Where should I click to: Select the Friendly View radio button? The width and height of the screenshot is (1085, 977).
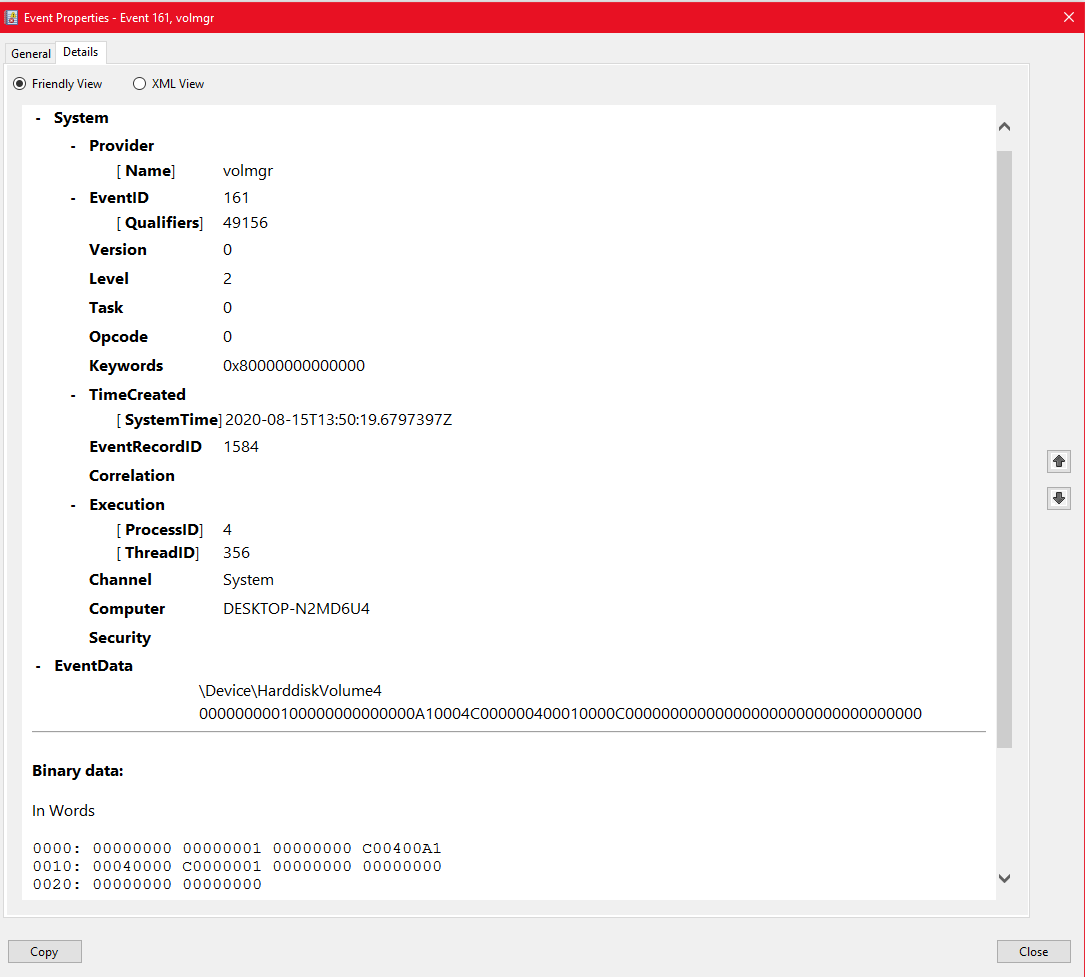pos(19,84)
